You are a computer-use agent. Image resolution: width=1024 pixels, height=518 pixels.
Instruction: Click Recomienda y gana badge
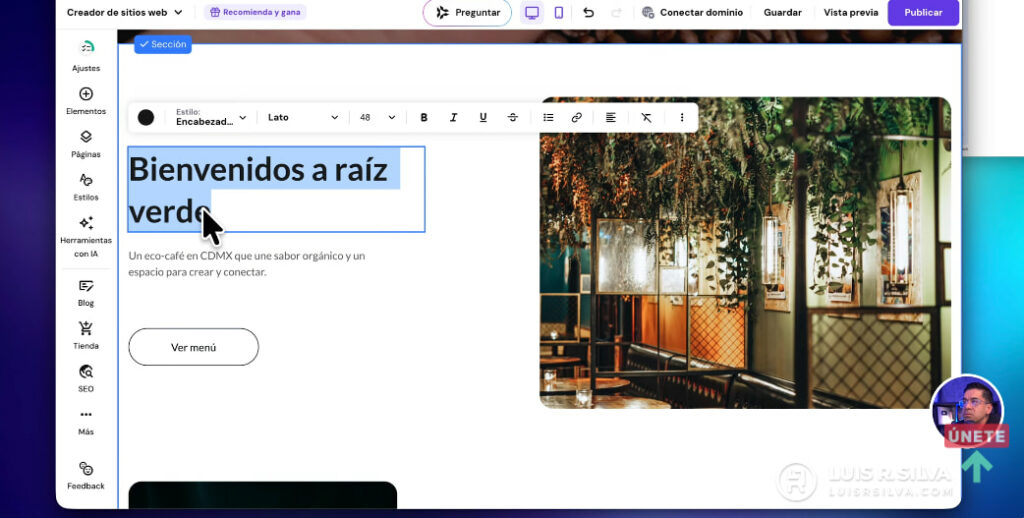pos(255,12)
